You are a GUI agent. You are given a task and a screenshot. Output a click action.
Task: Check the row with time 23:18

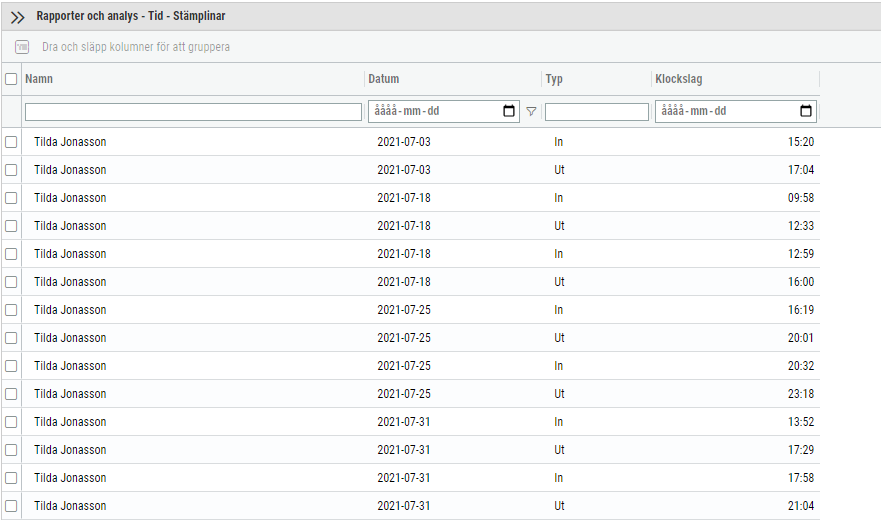[x=11, y=394]
